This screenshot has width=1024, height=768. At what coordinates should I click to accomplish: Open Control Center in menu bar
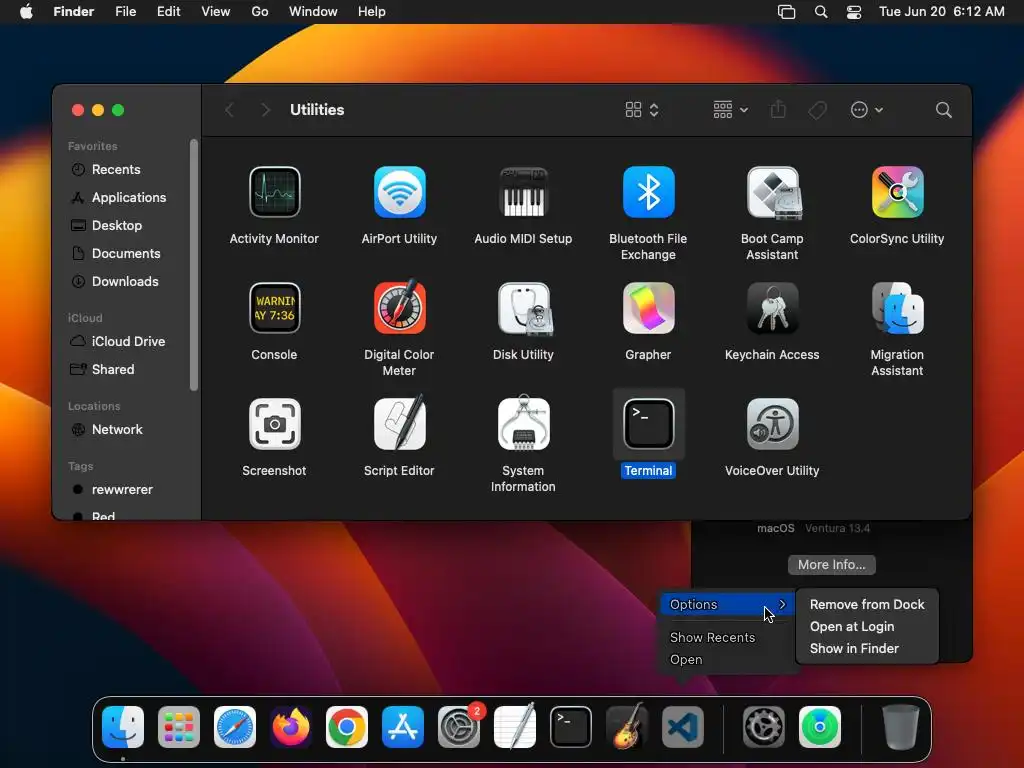854,12
